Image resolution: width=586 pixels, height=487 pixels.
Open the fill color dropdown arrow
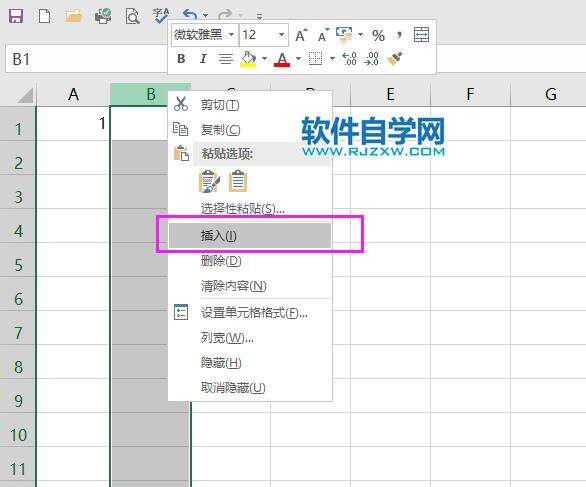(265, 59)
